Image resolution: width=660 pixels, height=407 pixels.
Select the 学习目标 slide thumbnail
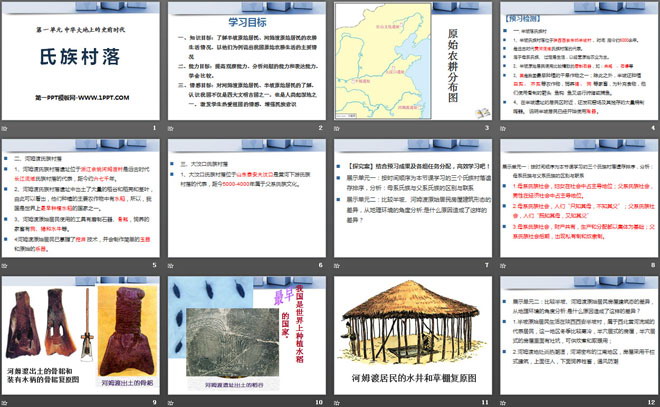click(x=246, y=61)
